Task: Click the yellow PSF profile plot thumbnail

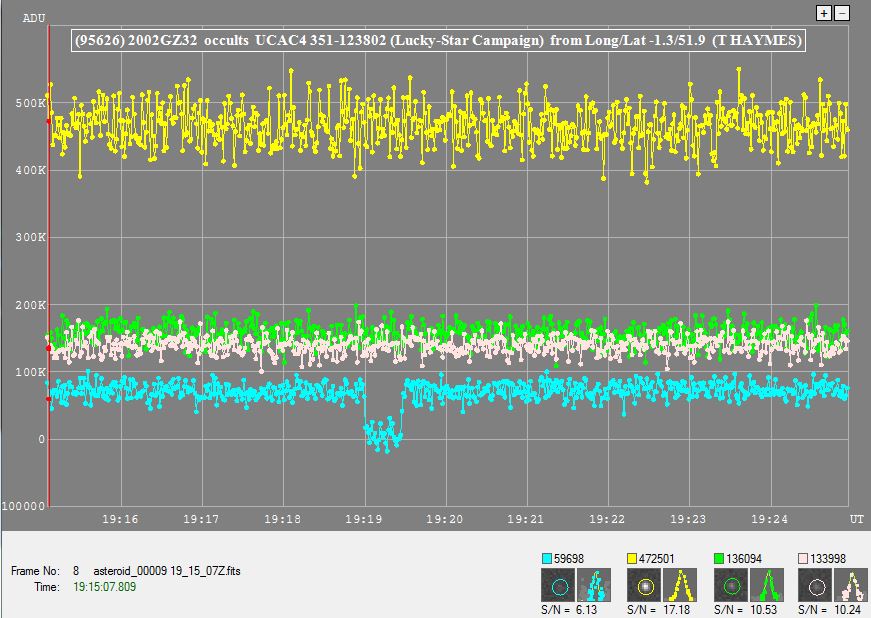Action: tap(681, 585)
